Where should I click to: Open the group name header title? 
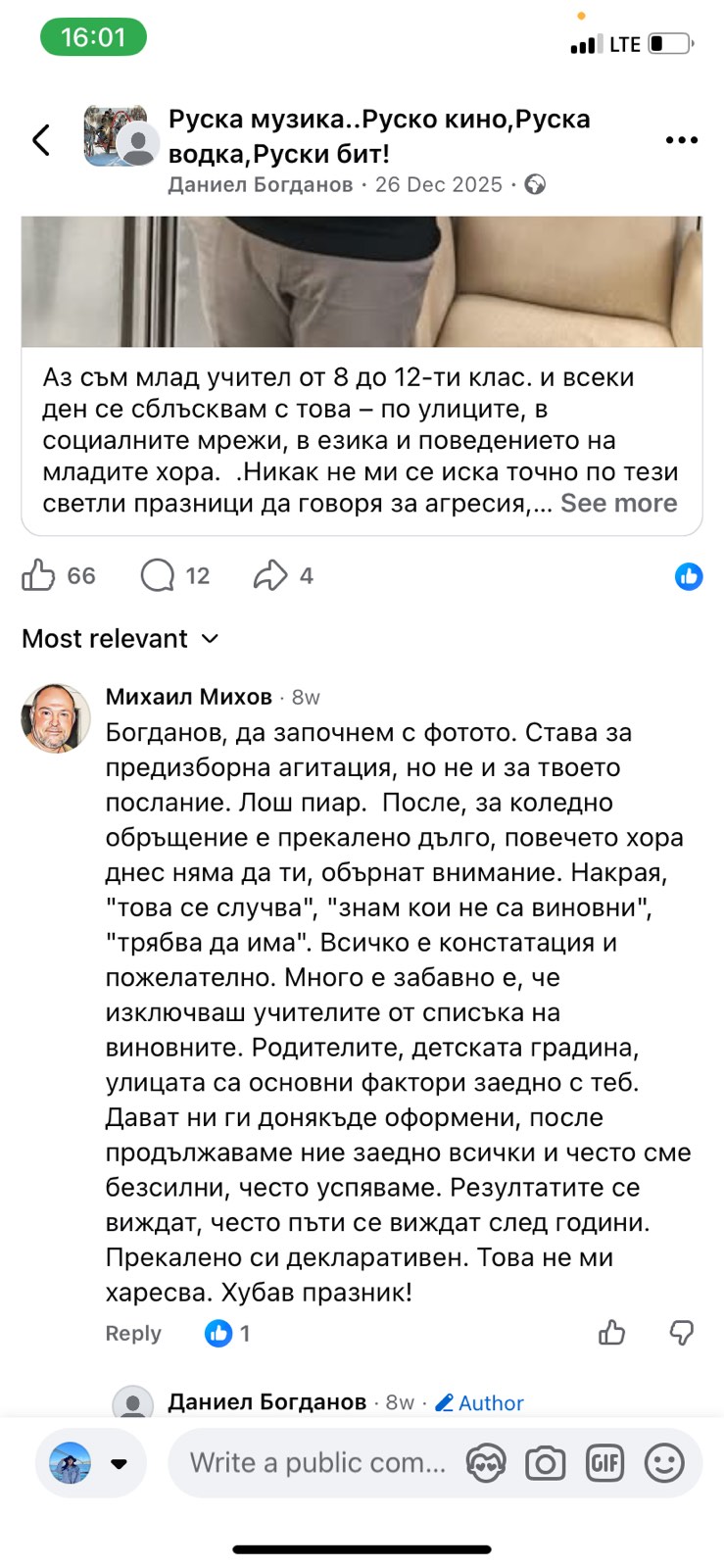click(379, 136)
